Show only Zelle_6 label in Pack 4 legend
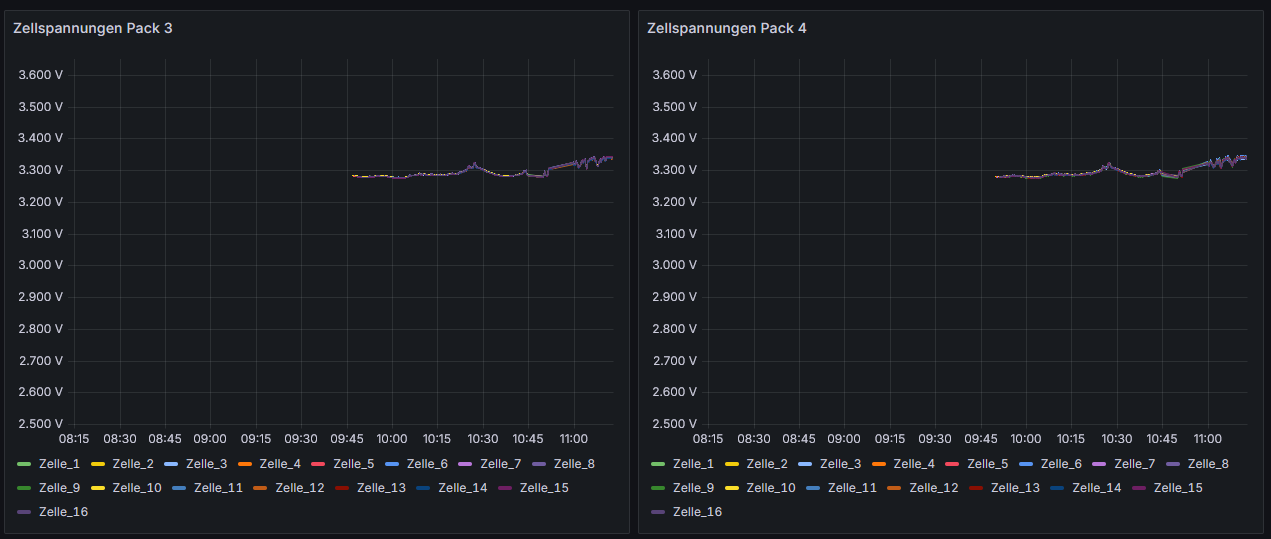The height and width of the screenshot is (539, 1271). pos(1061,464)
